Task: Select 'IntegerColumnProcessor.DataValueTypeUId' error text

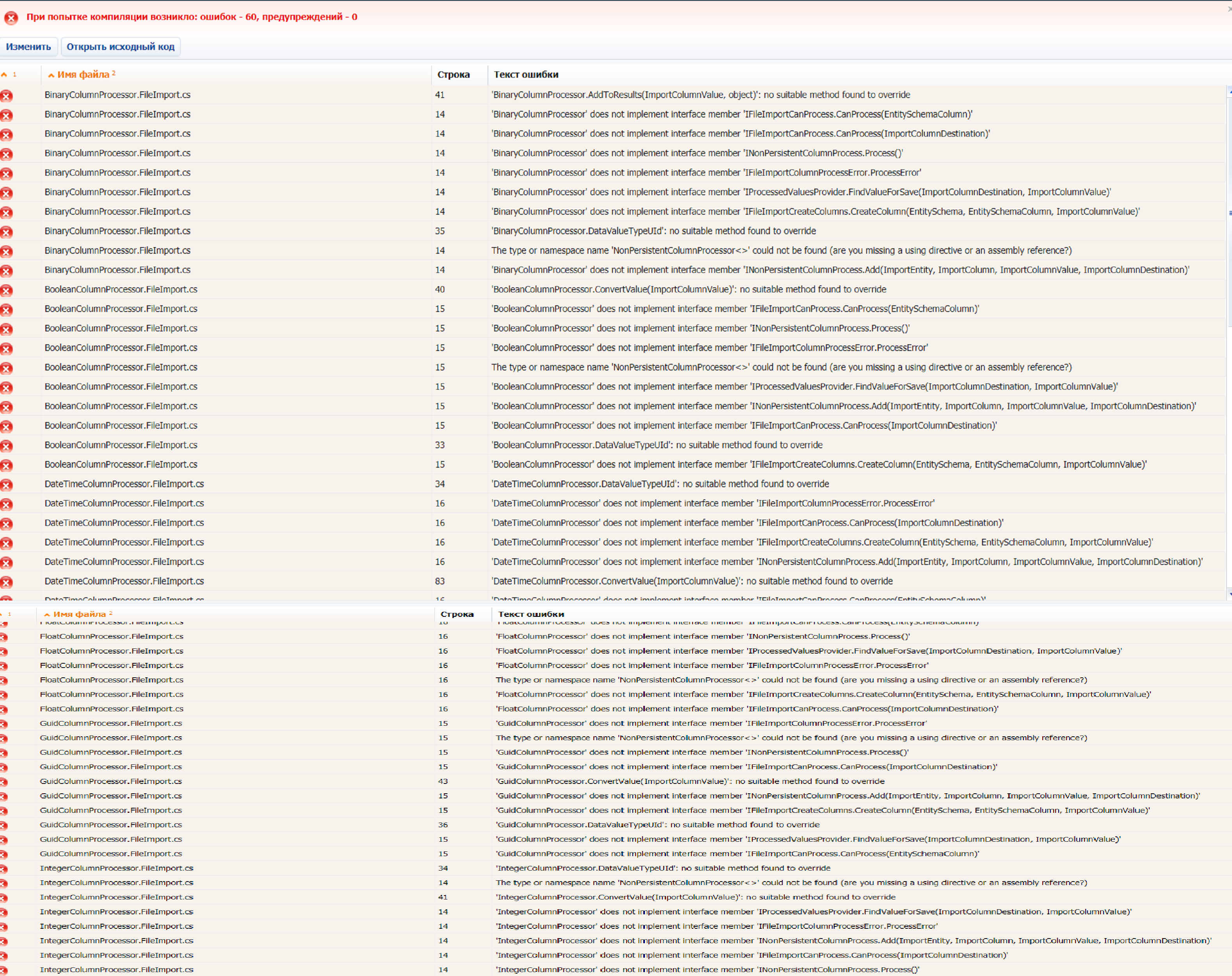Action: tap(663, 868)
